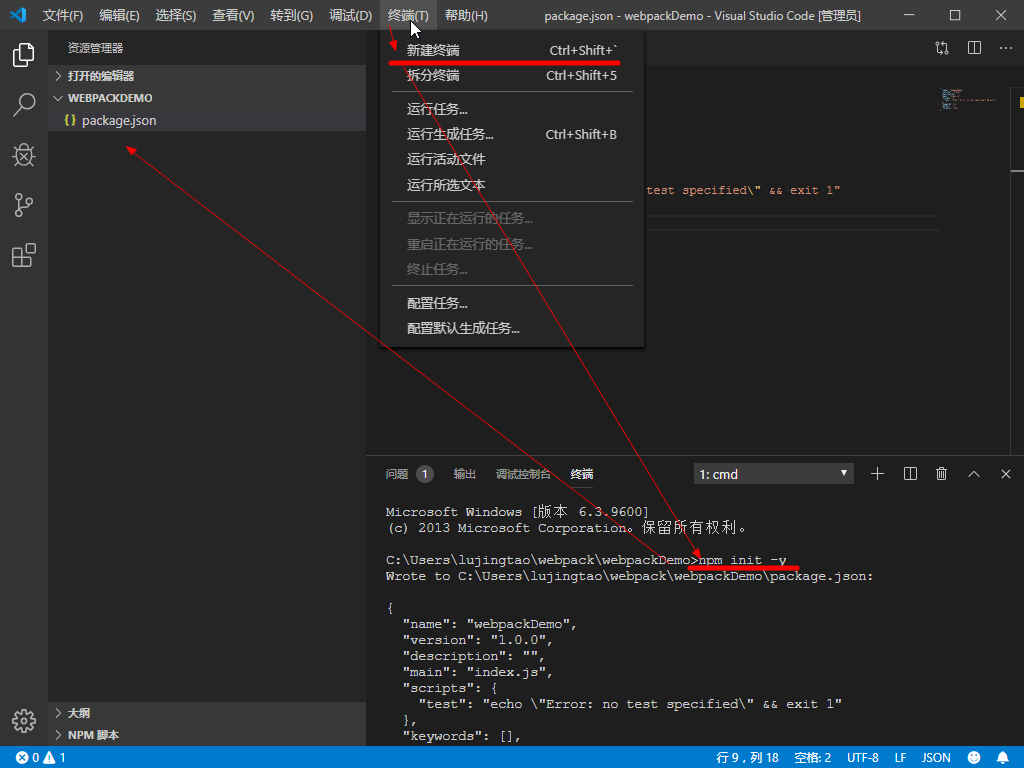The width and height of the screenshot is (1024, 768).
Task: Choose 拆分终端 from the menu
Action: (512, 76)
